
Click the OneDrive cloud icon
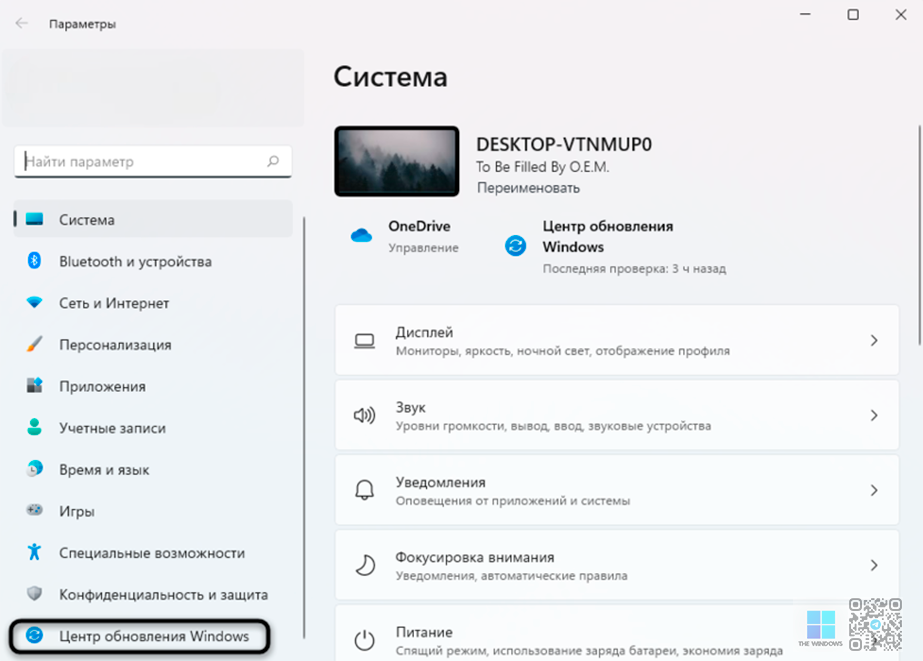[x=361, y=236]
